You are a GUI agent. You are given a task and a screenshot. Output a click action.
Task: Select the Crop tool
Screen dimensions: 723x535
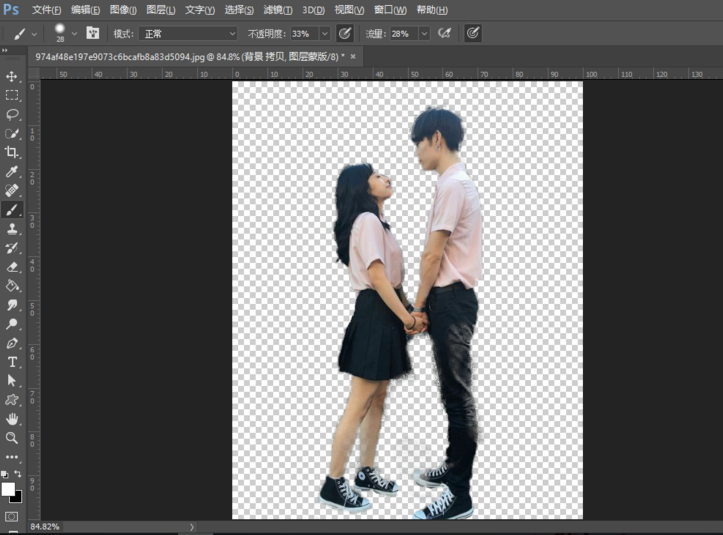[x=12, y=153]
